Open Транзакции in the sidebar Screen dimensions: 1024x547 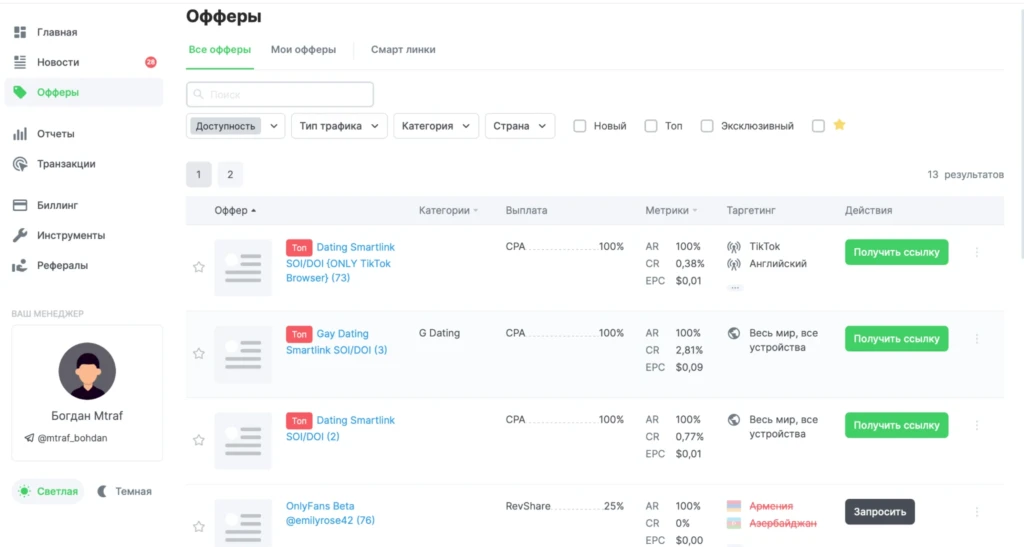(66, 164)
